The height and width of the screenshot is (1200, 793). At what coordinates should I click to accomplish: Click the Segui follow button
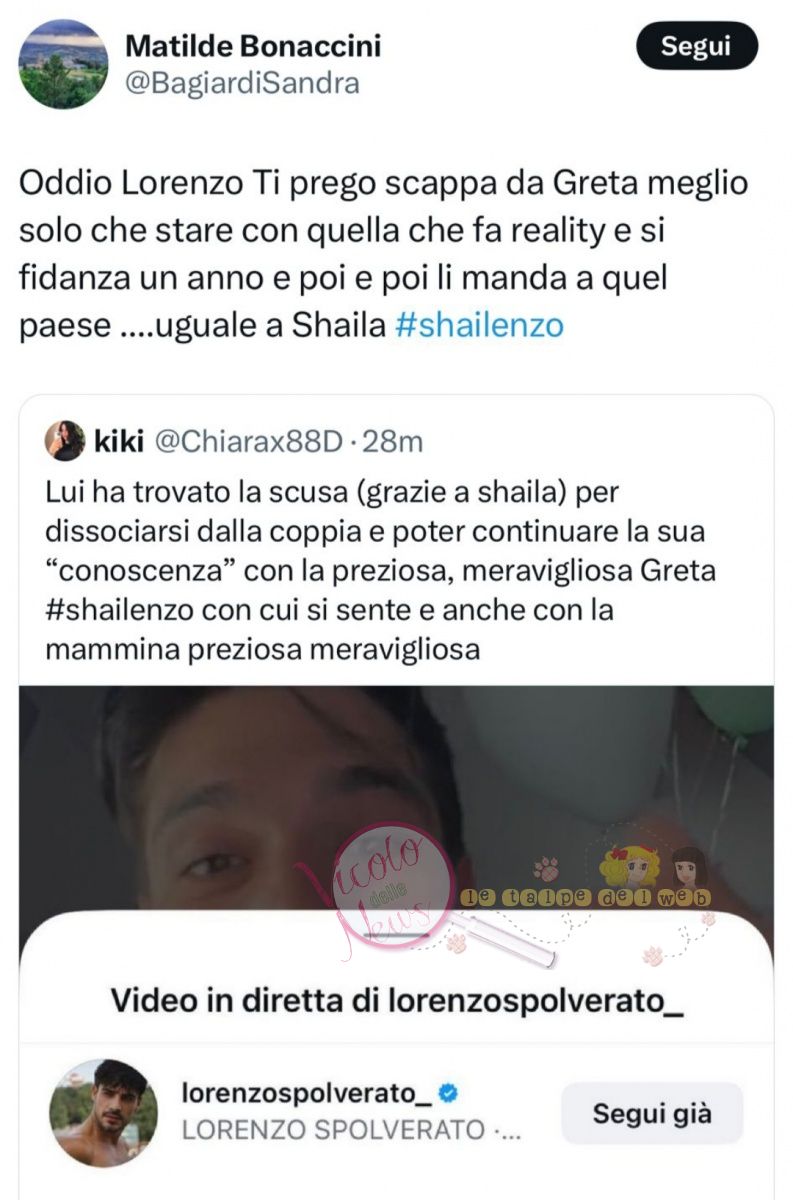pos(697,46)
